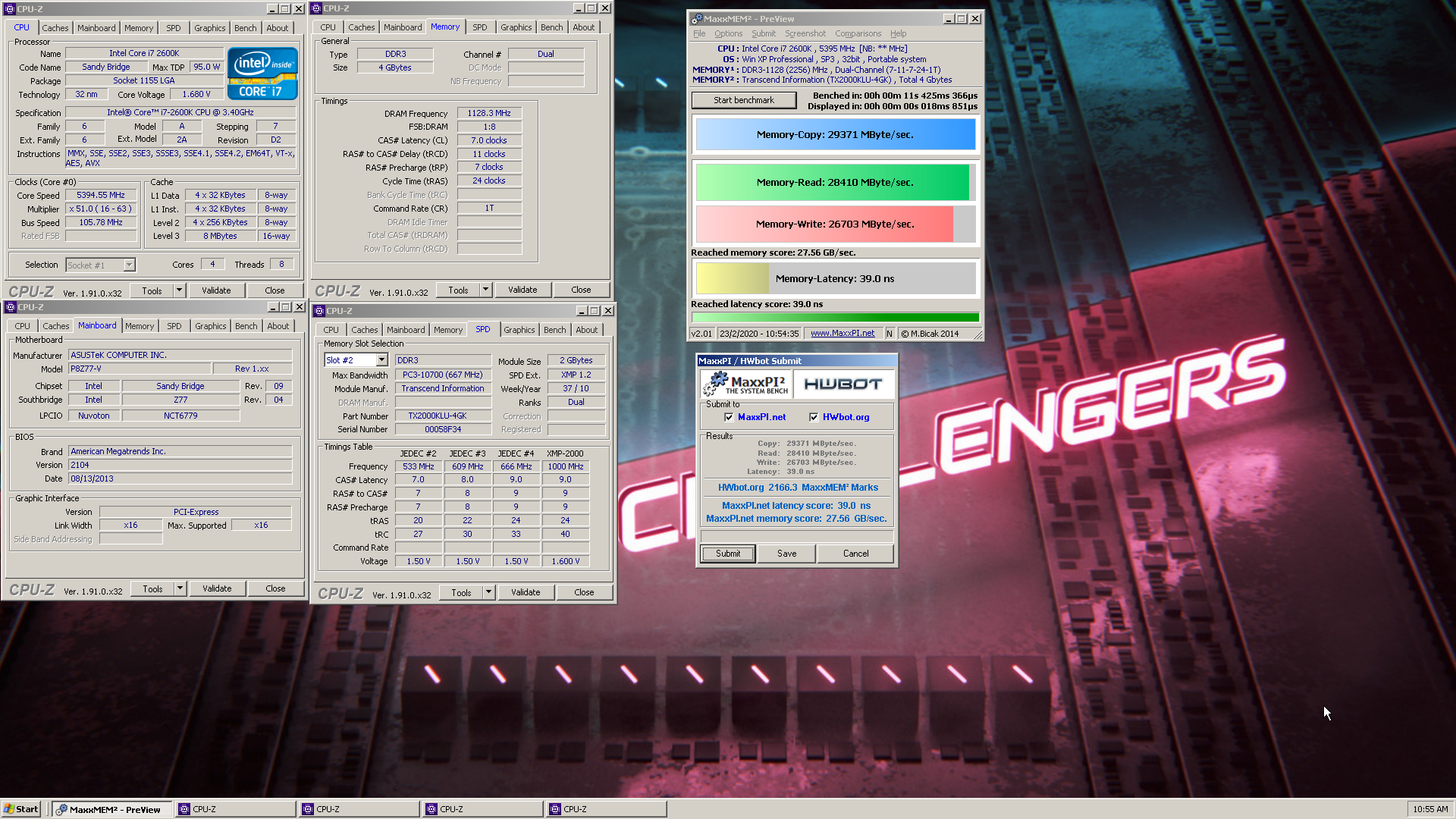Click the MaxxPI² system bench logo
This screenshot has width=1456, height=819.
pyautogui.click(x=746, y=384)
